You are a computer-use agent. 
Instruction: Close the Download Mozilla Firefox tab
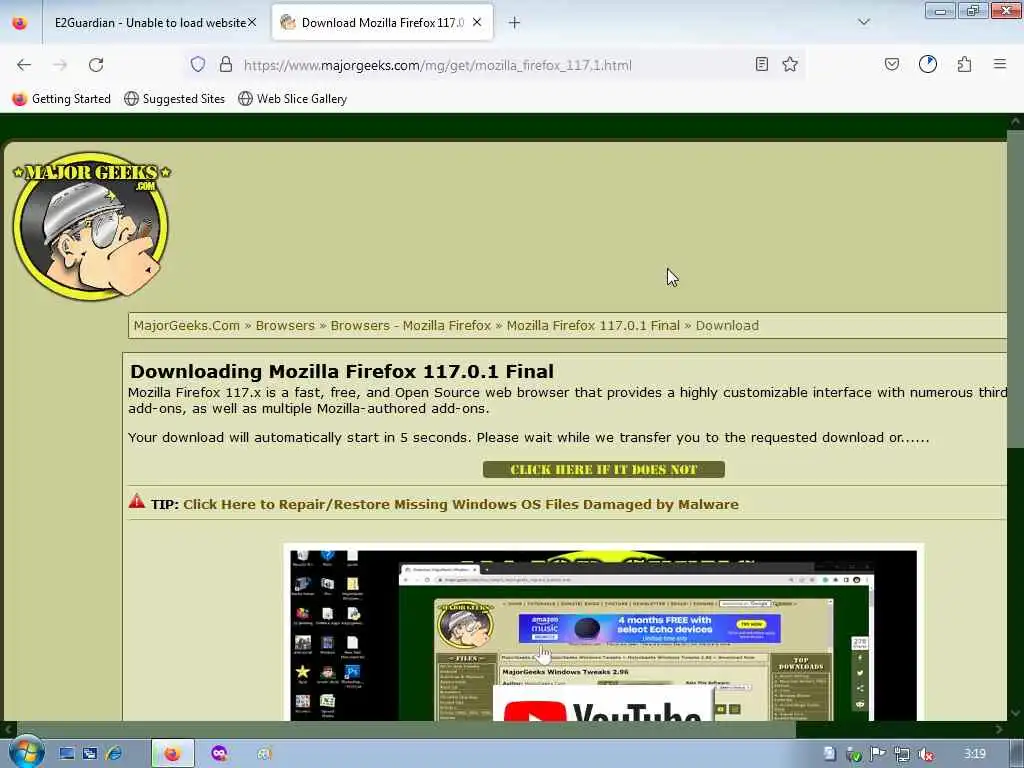click(477, 22)
